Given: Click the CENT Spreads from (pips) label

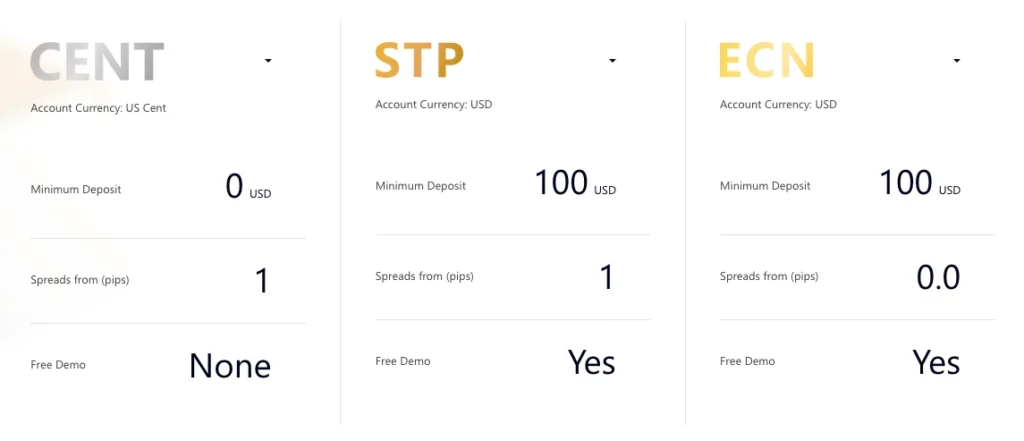Looking at the screenshot, I should [x=80, y=280].
